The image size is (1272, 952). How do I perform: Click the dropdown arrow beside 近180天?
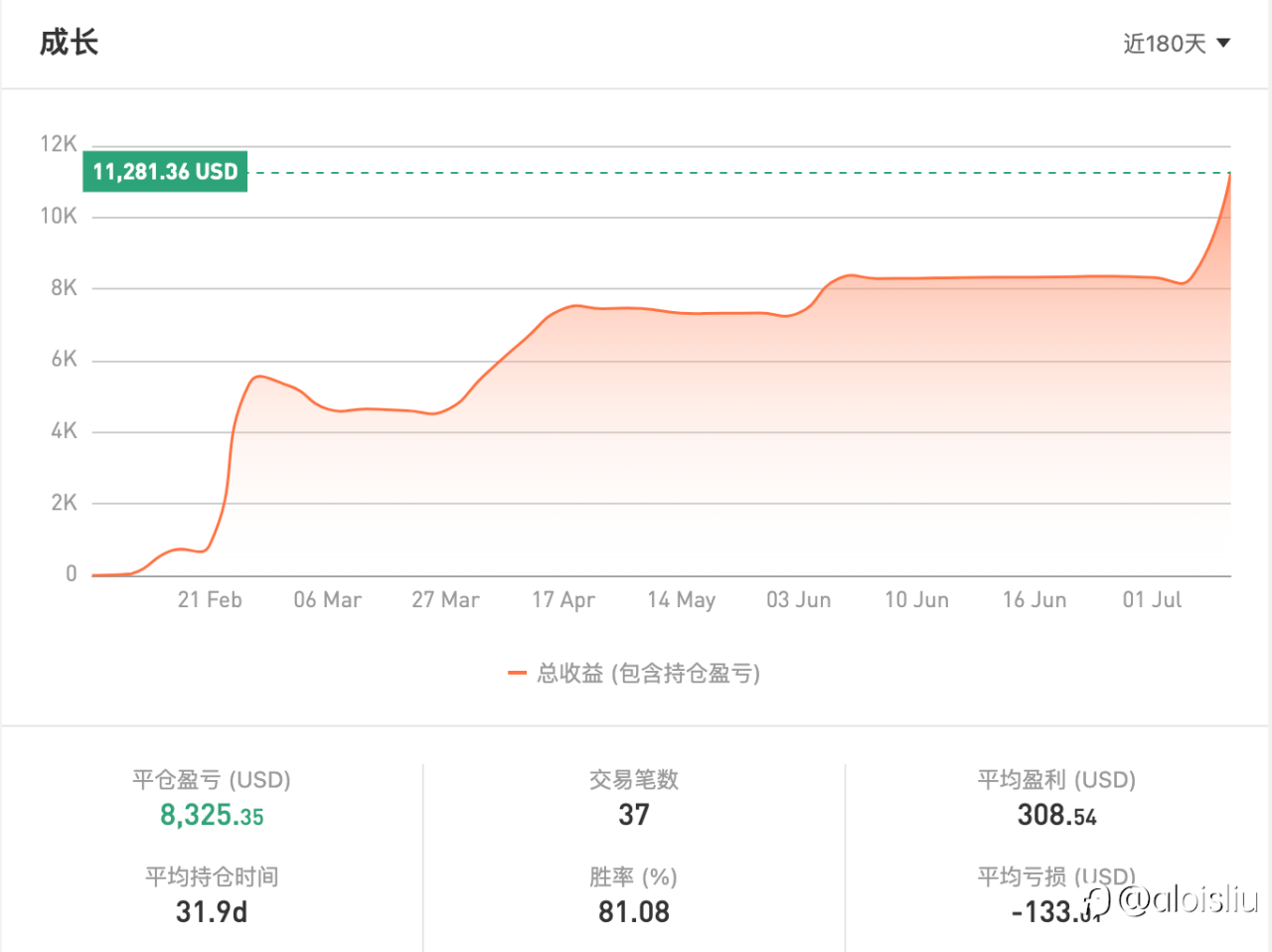tap(1223, 44)
